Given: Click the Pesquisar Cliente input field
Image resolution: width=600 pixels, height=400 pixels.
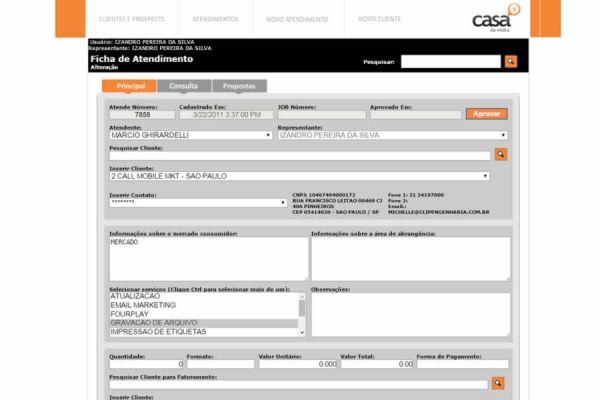Looking at the screenshot, I should (300, 155).
